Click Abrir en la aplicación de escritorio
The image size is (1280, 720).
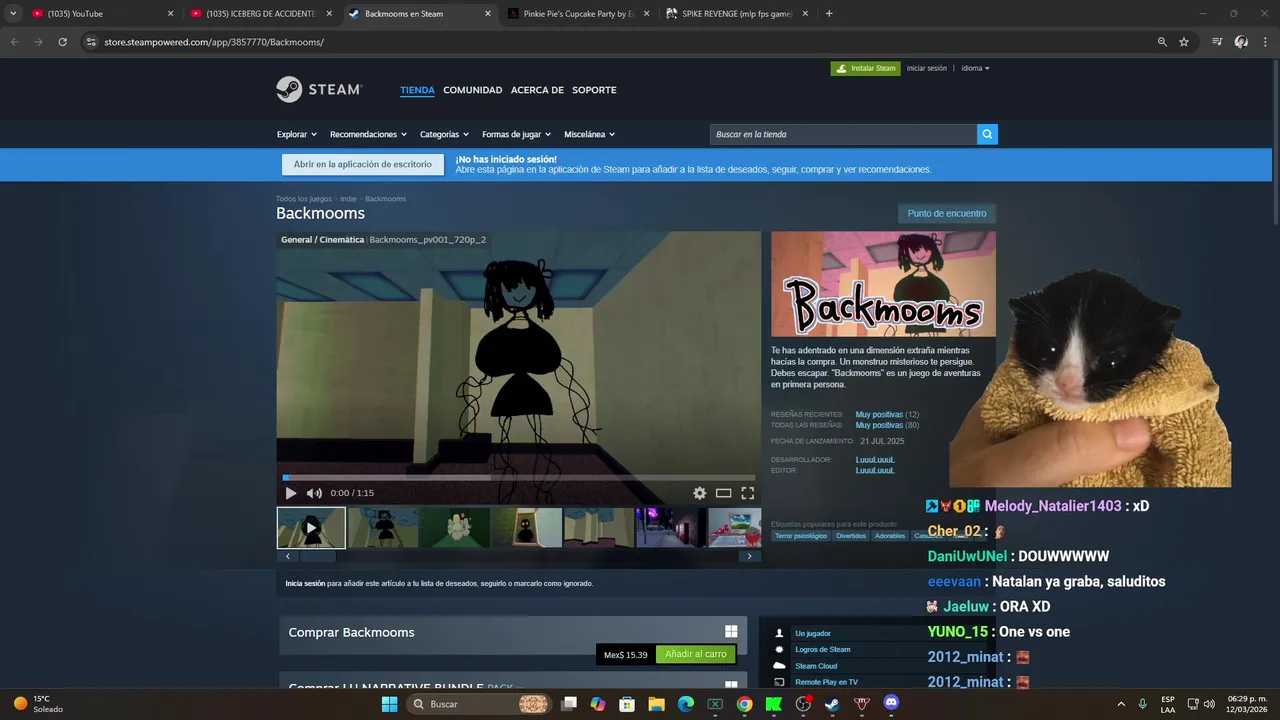tap(363, 165)
